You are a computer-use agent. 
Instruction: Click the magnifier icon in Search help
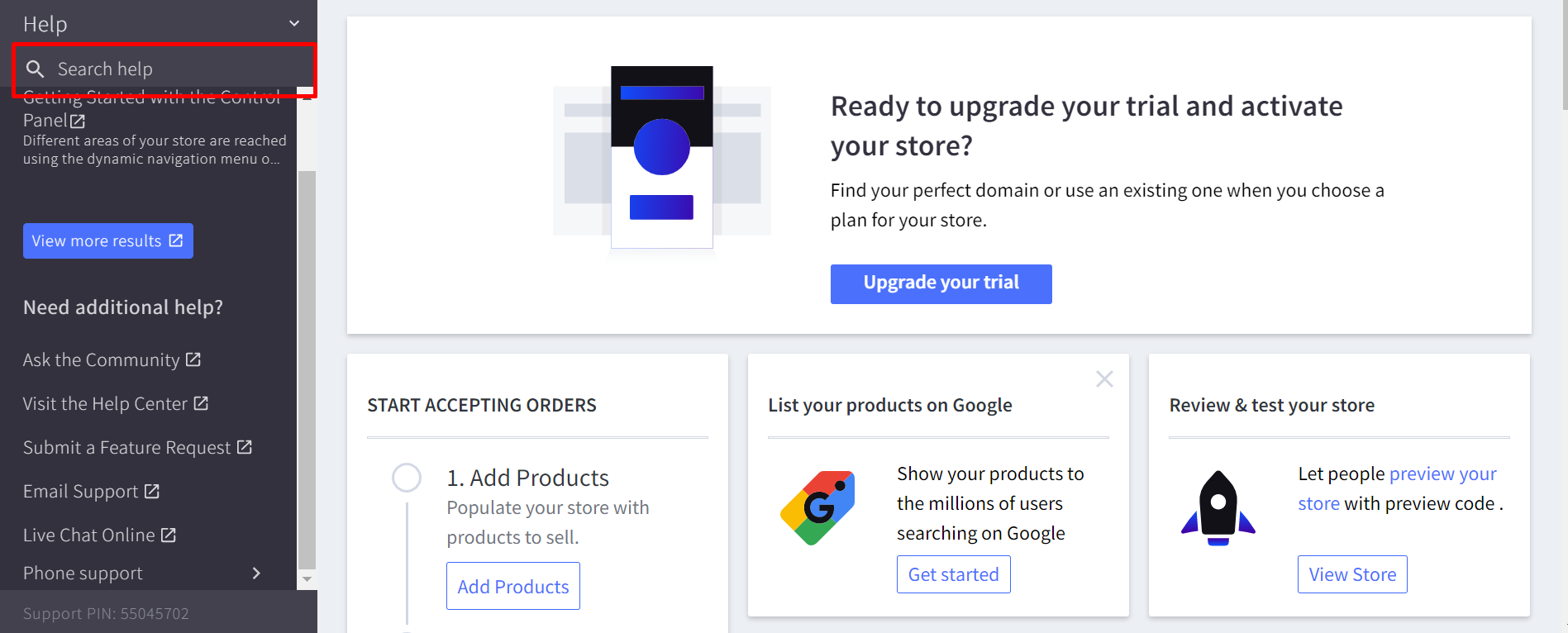click(x=35, y=69)
